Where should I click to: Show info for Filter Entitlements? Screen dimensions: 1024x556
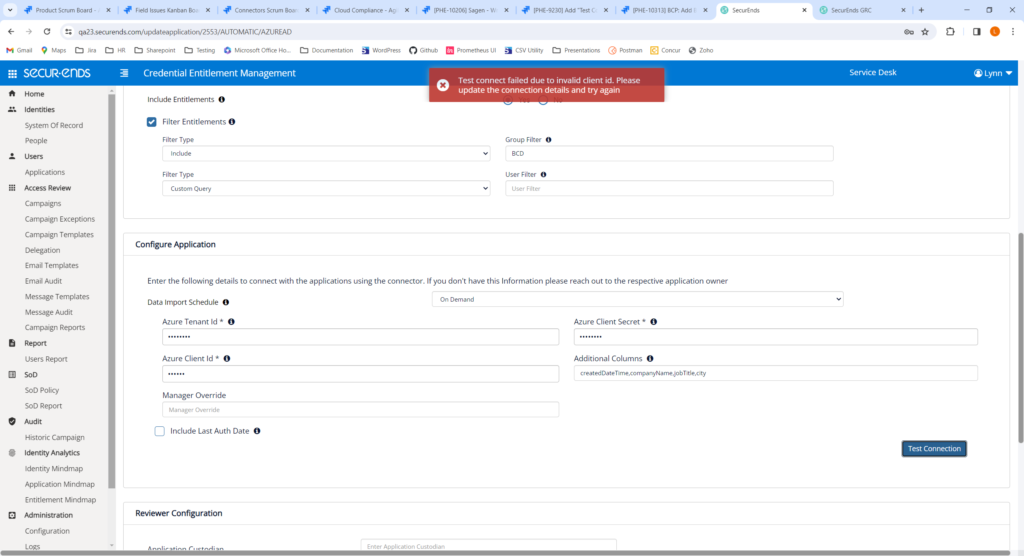click(x=232, y=122)
